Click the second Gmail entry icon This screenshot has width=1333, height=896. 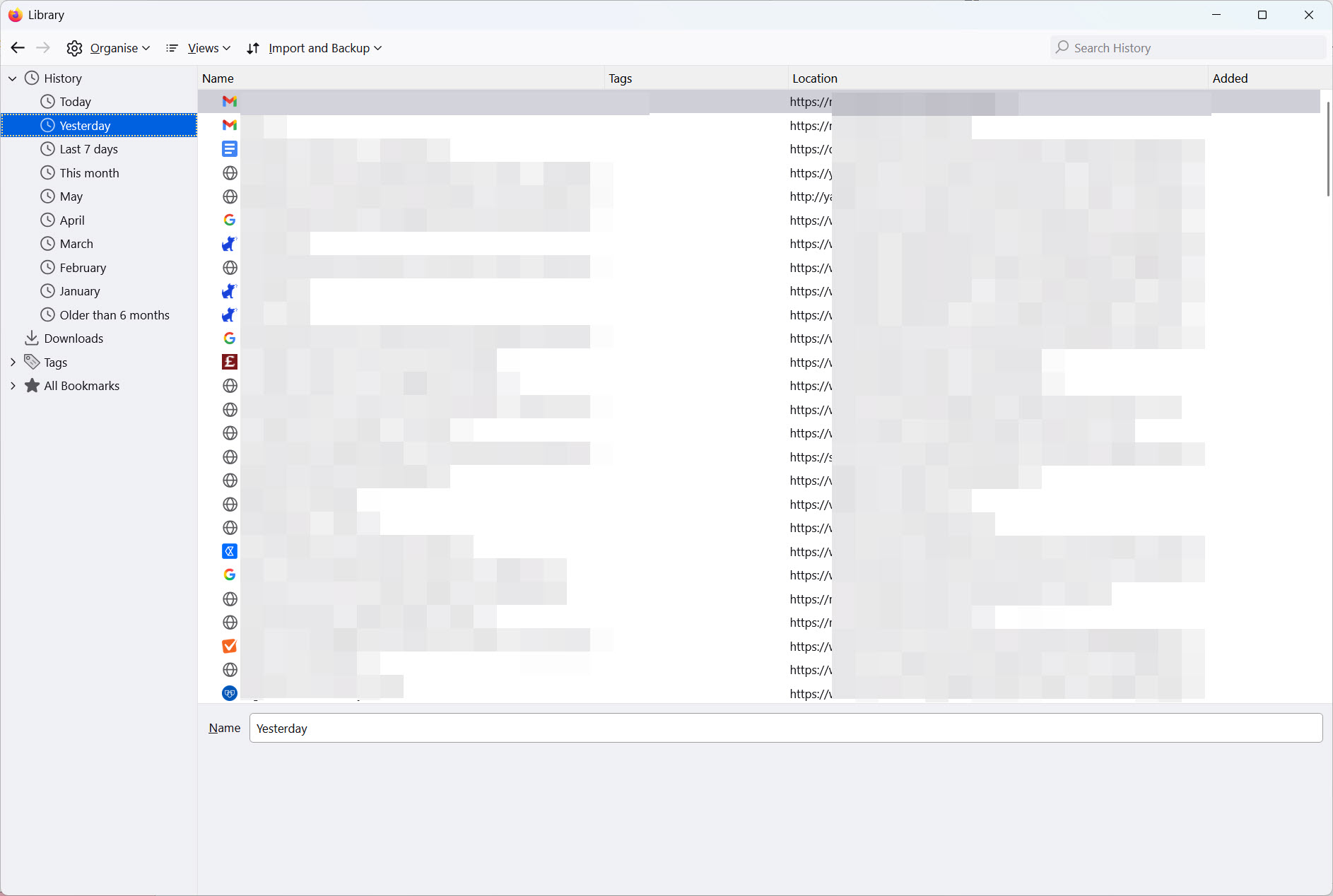(x=230, y=125)
